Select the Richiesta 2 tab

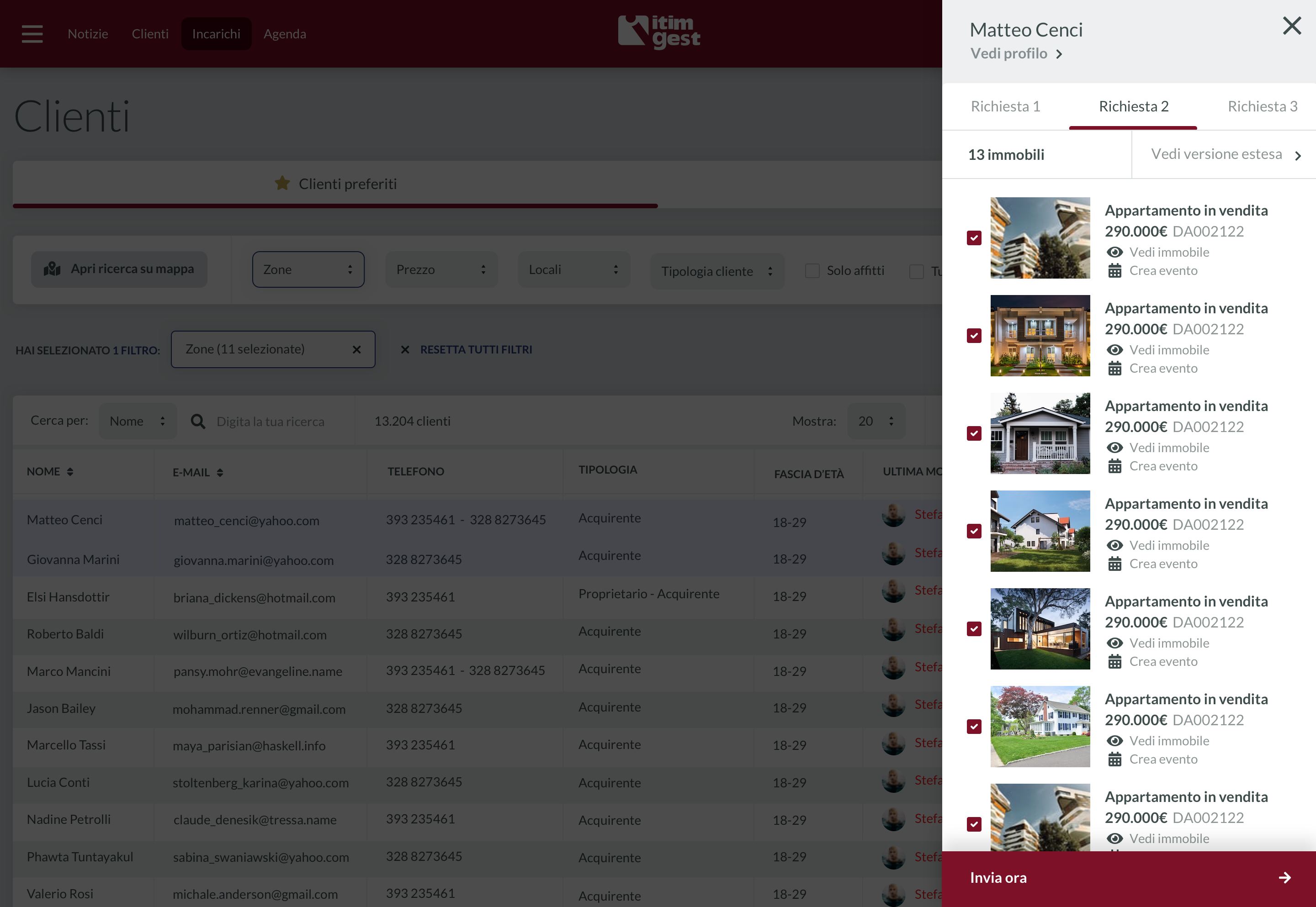click(x=1134, y=106)
